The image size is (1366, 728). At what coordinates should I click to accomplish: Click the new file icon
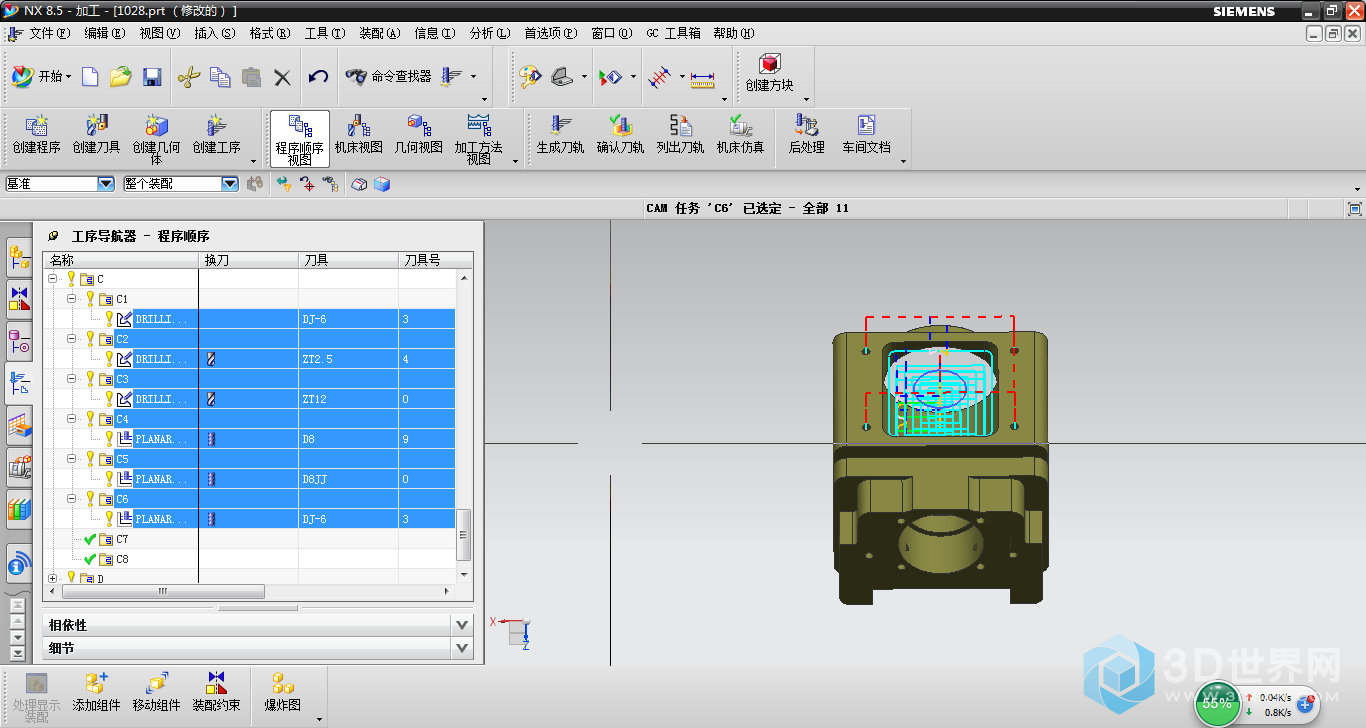90,77
